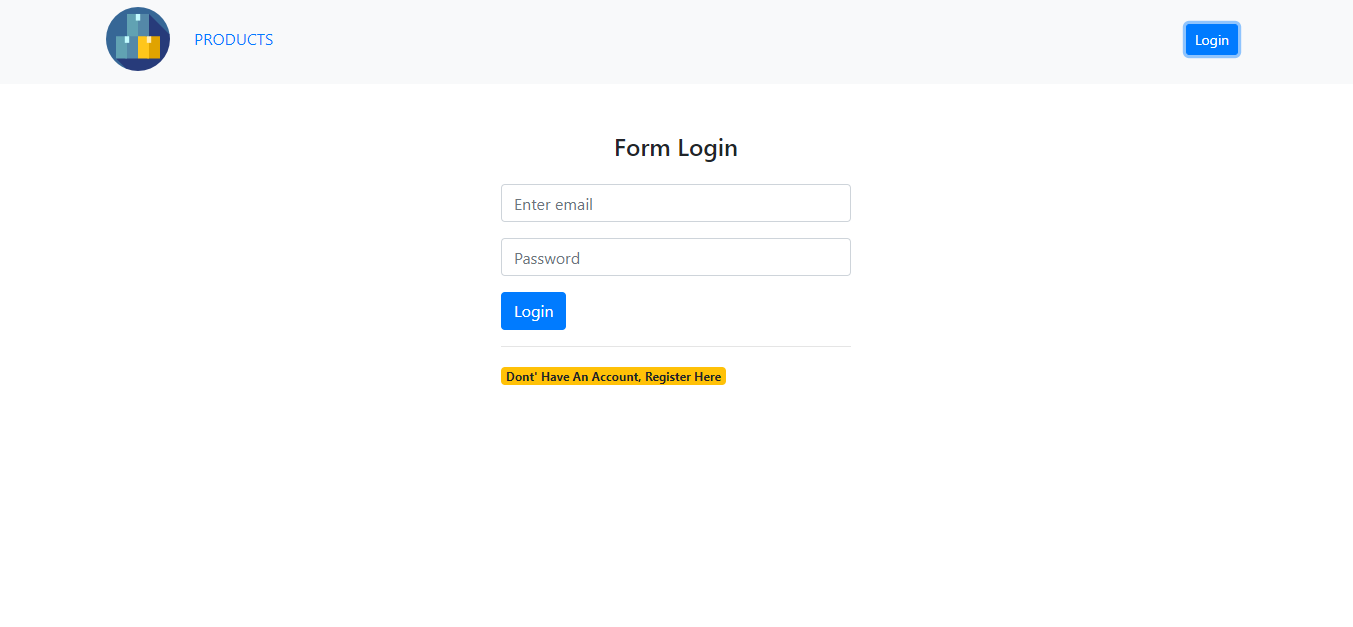
Task: Click the divider line above Register Here
Action: pos(675,346)
